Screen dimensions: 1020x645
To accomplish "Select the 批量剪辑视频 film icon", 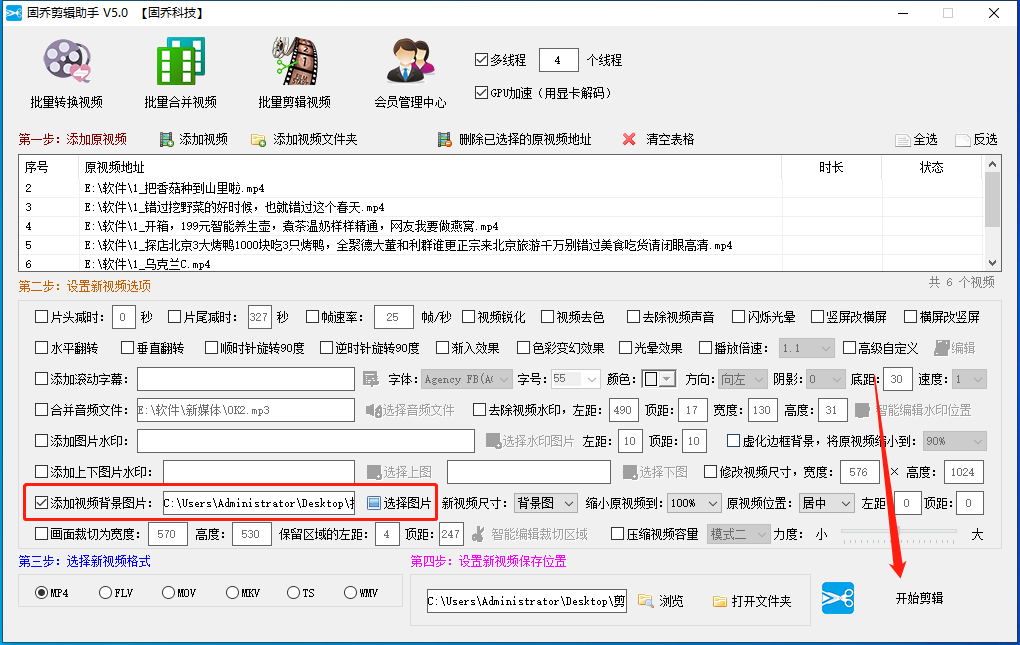I will click(x=294, y=62).
